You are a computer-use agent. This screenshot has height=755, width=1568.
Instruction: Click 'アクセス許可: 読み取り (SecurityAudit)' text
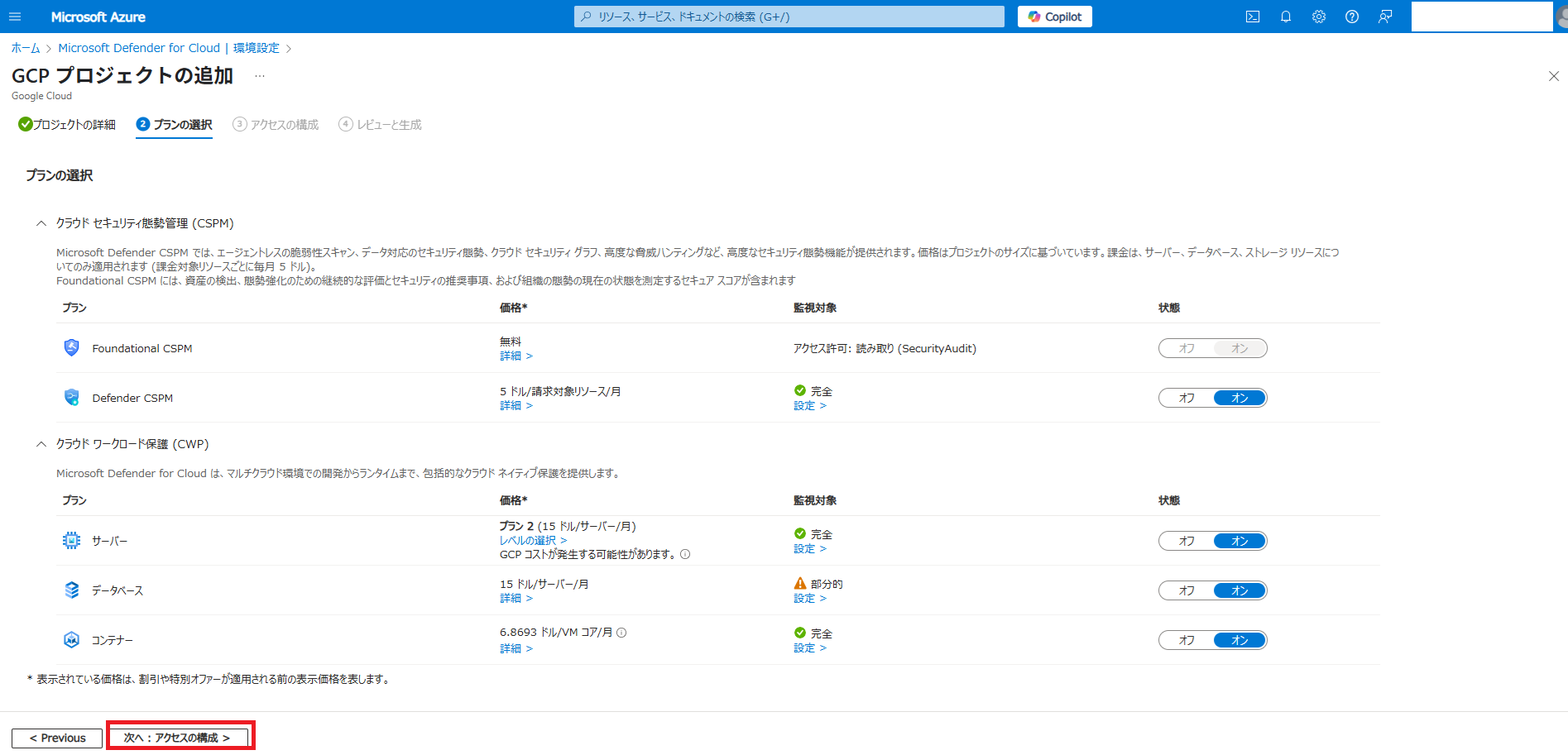tap(885, 348)
